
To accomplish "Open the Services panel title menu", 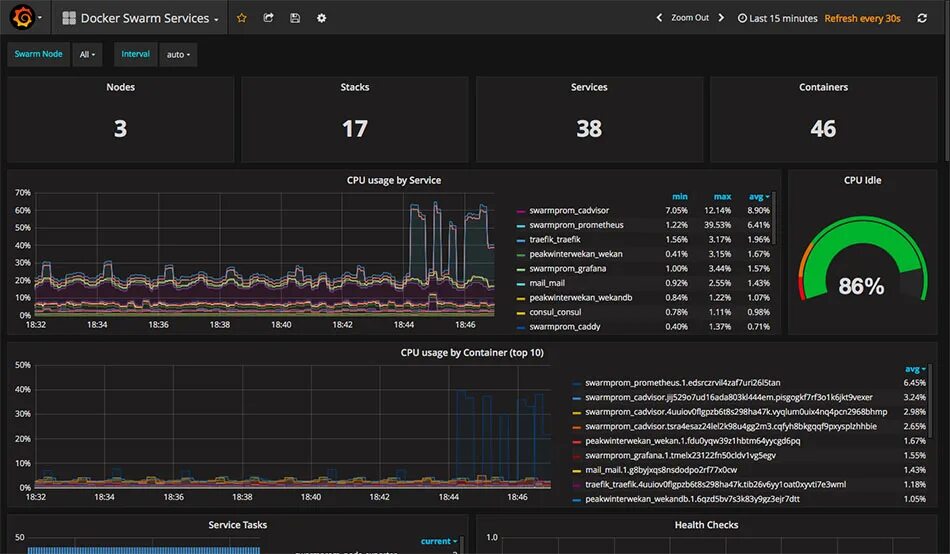I will (x=589, y=87).
